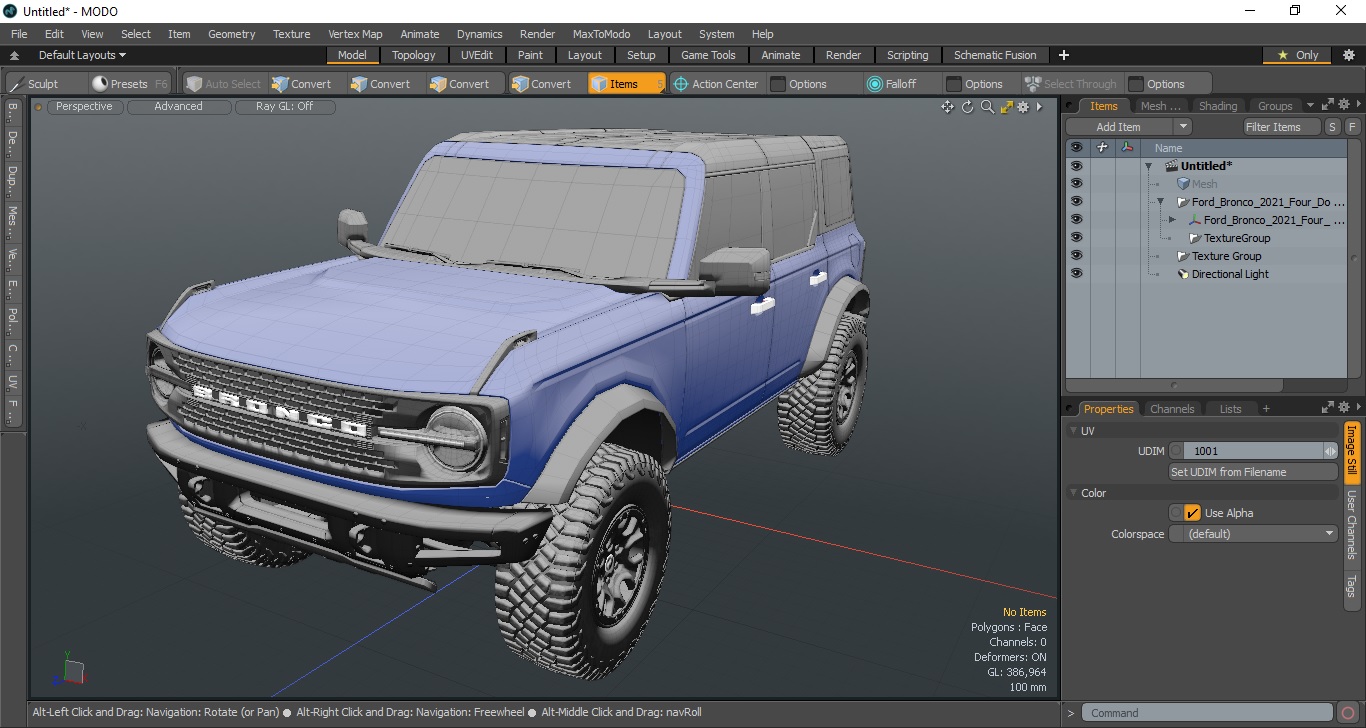Open the Action Center menu
1366x728 pixels.
pyautogui.click(x=716, y=84)
